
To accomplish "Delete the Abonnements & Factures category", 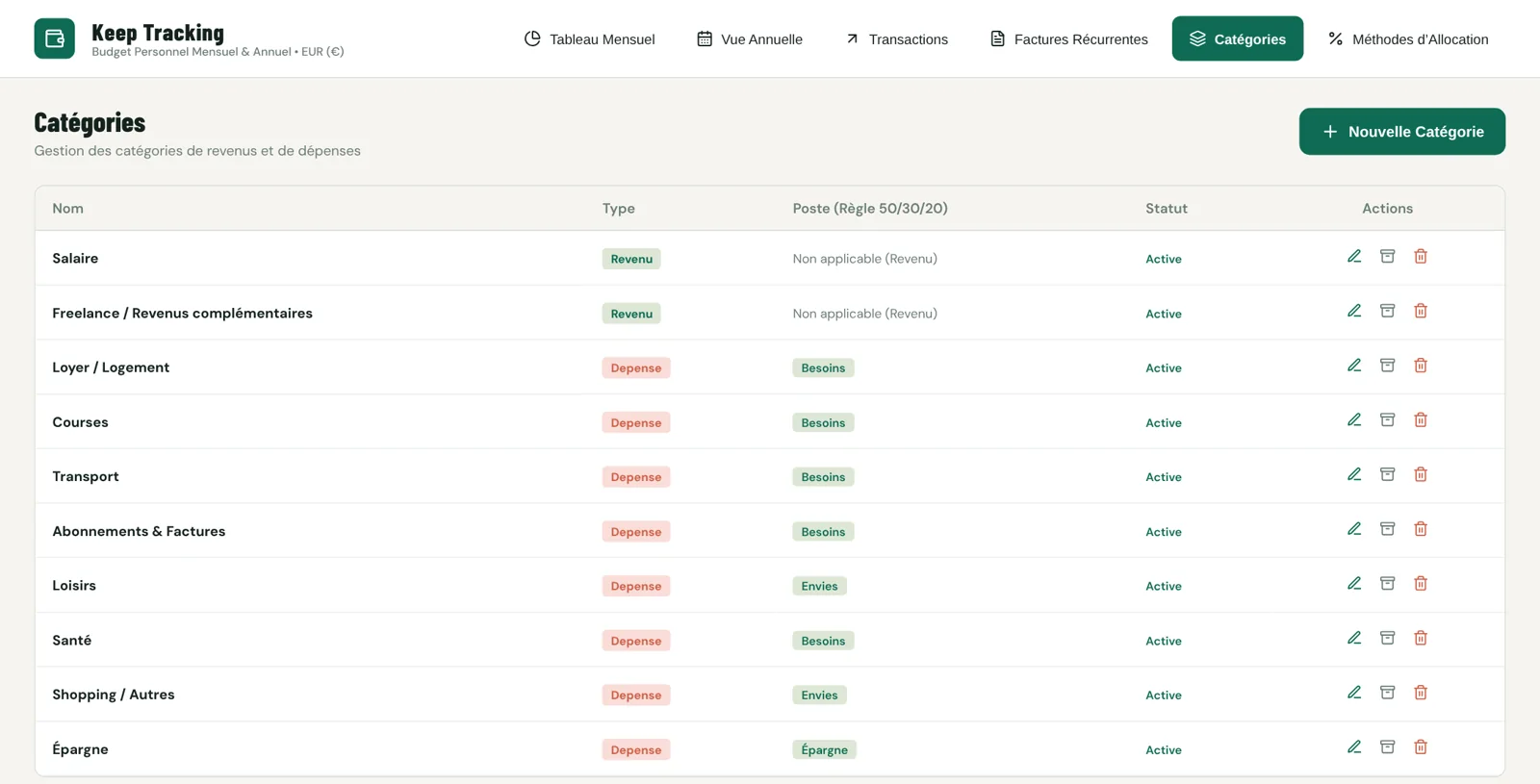I will (1421, 529).
